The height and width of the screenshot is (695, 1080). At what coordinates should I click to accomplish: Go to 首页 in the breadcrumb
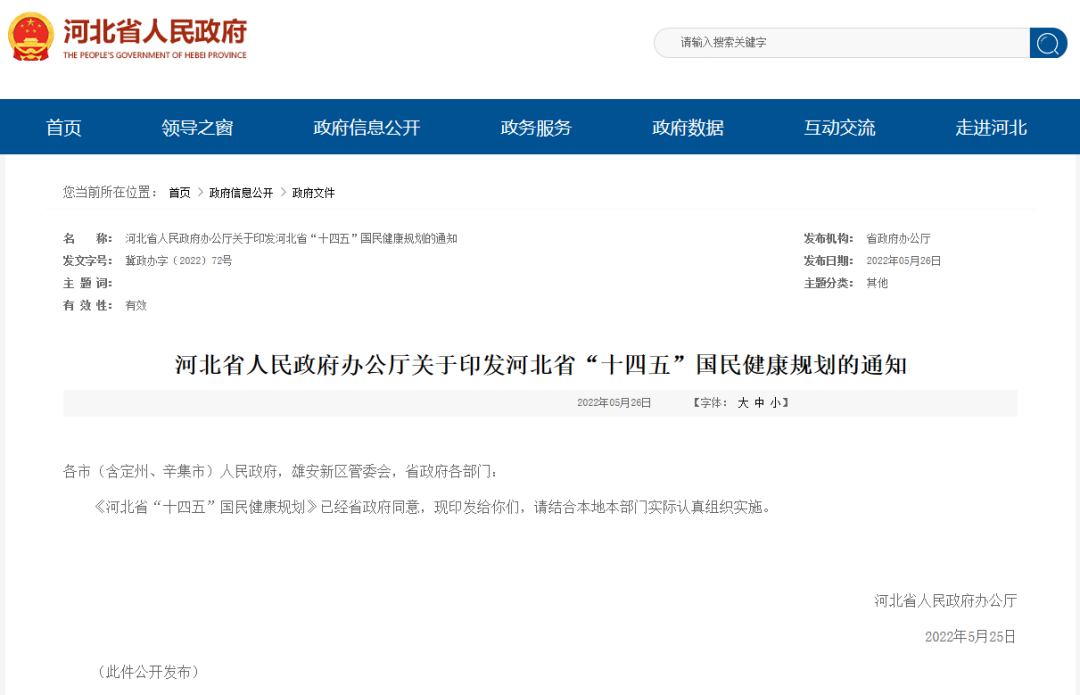pyautogui.click(x=179, y=193)
